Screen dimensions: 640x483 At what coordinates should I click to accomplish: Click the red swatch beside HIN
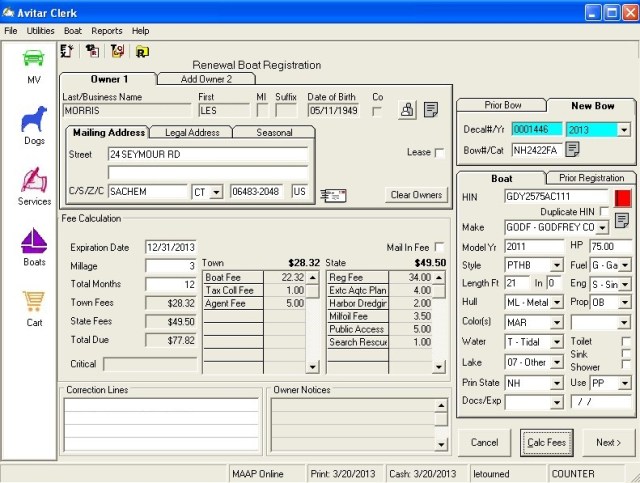pos(622,197)
